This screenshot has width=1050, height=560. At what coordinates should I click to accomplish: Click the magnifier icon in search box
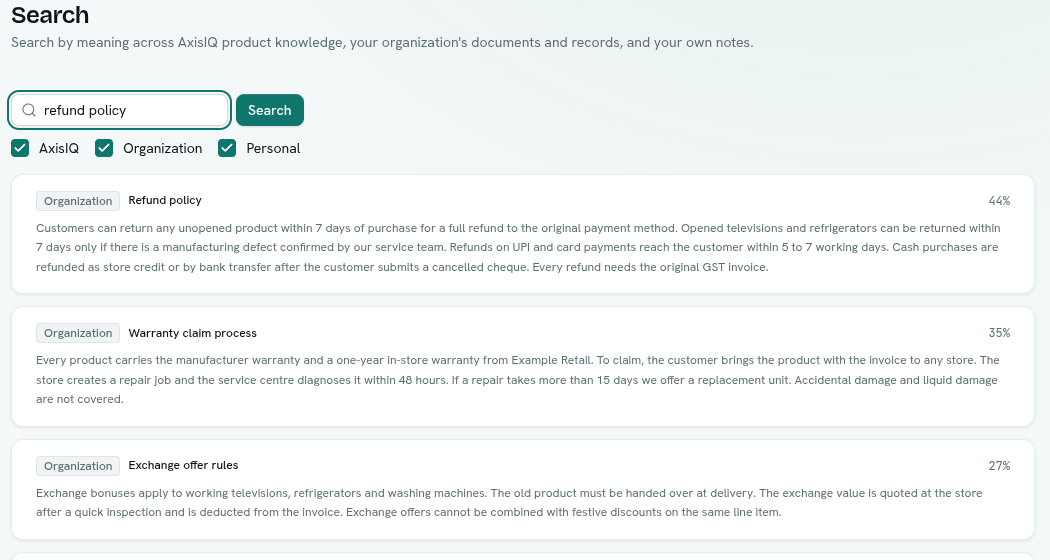click(29, 110)
